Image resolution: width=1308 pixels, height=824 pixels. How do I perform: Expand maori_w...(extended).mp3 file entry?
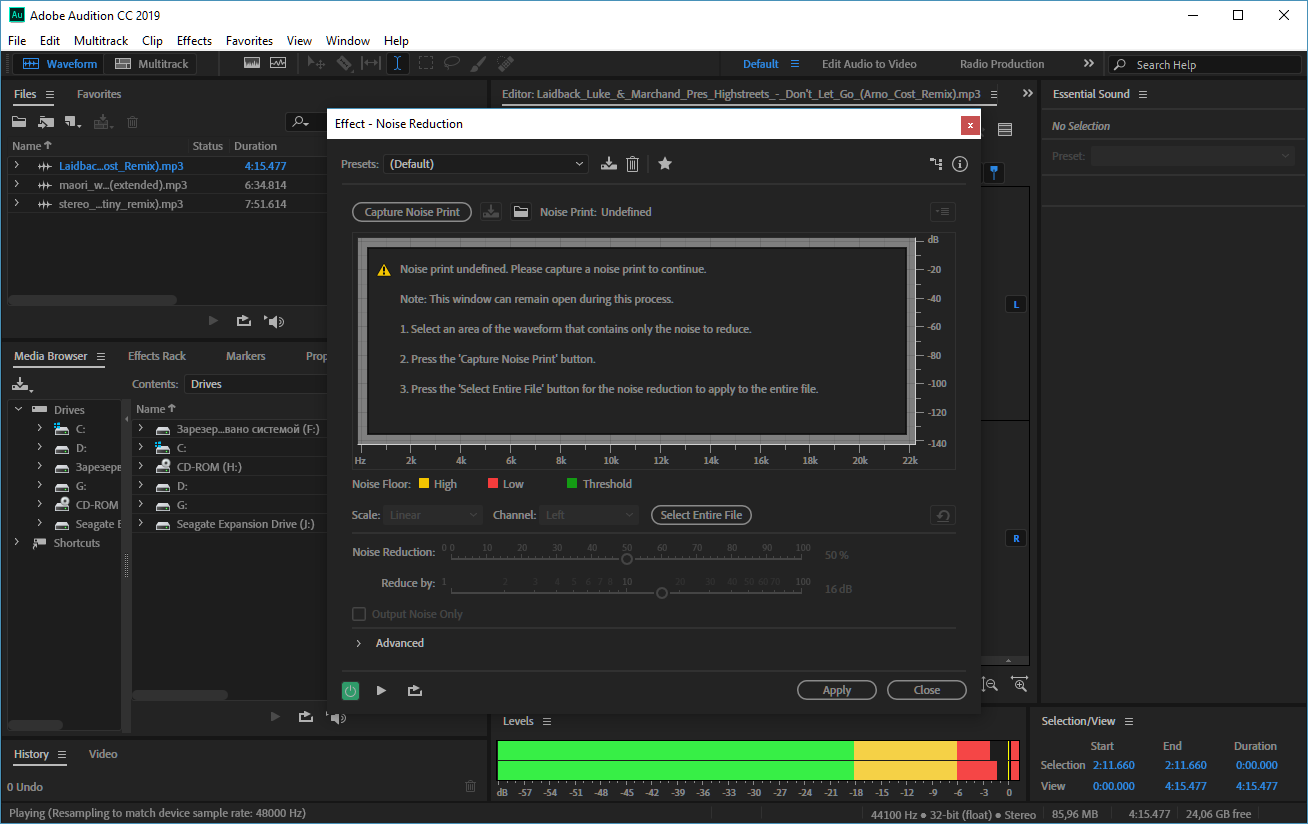pos(17,185)
